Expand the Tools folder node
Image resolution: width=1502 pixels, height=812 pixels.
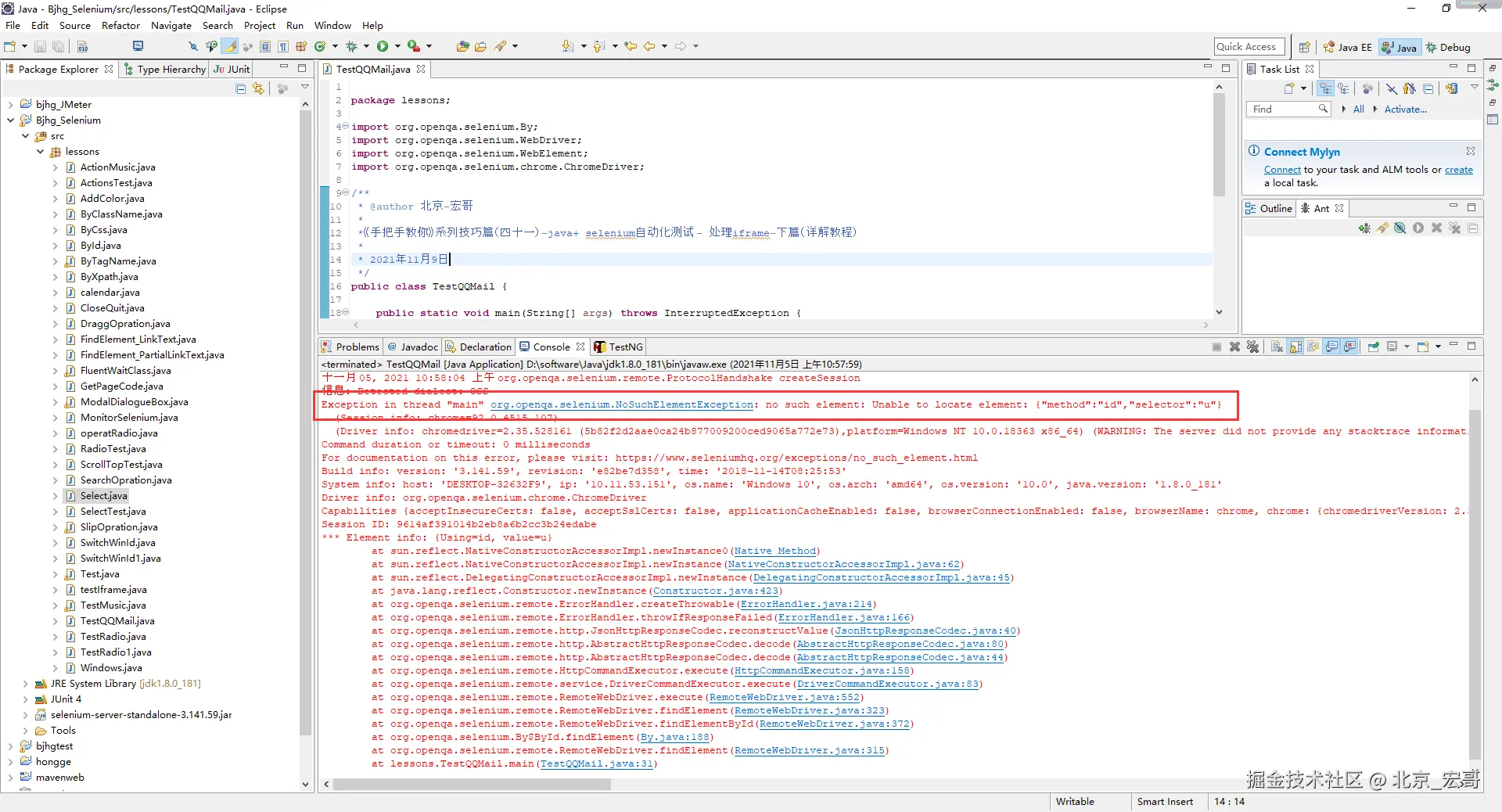[x=25, y=731]
